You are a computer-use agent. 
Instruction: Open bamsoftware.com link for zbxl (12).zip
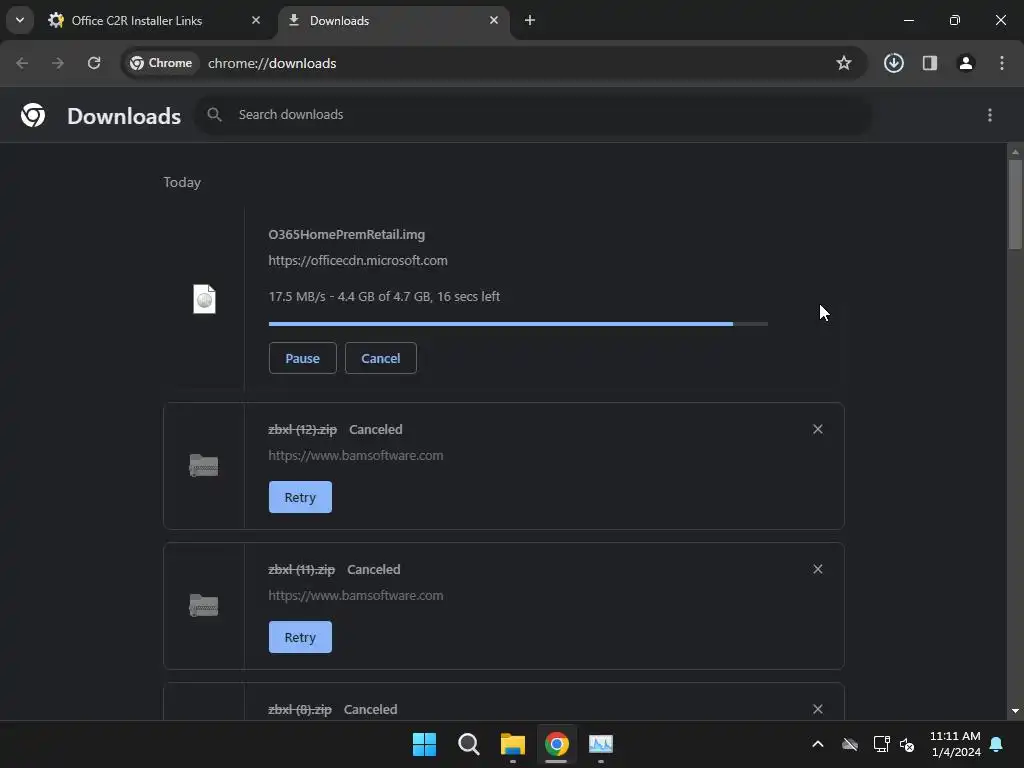pos(356,456)
